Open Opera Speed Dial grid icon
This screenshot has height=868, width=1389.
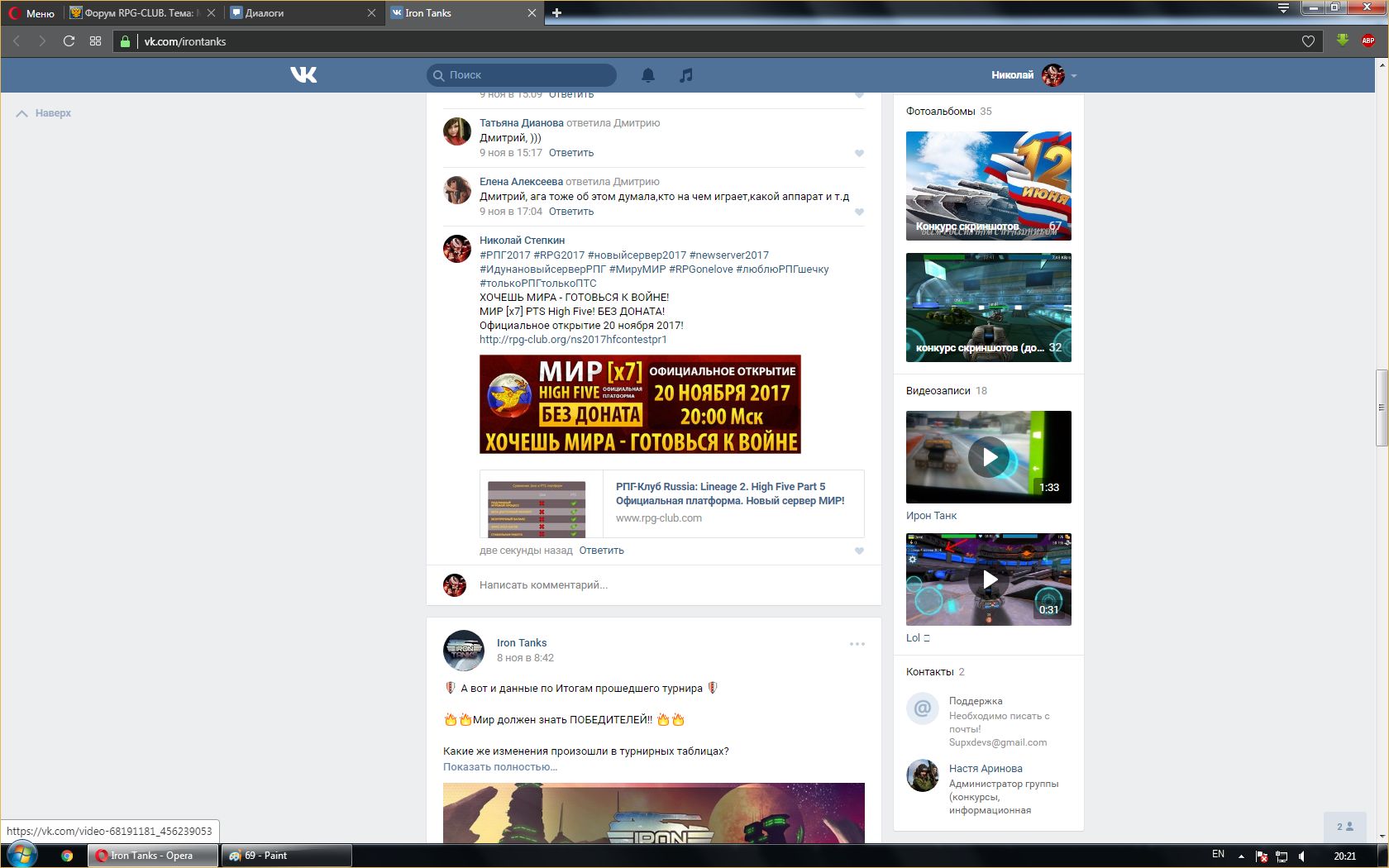click(95, 41)
